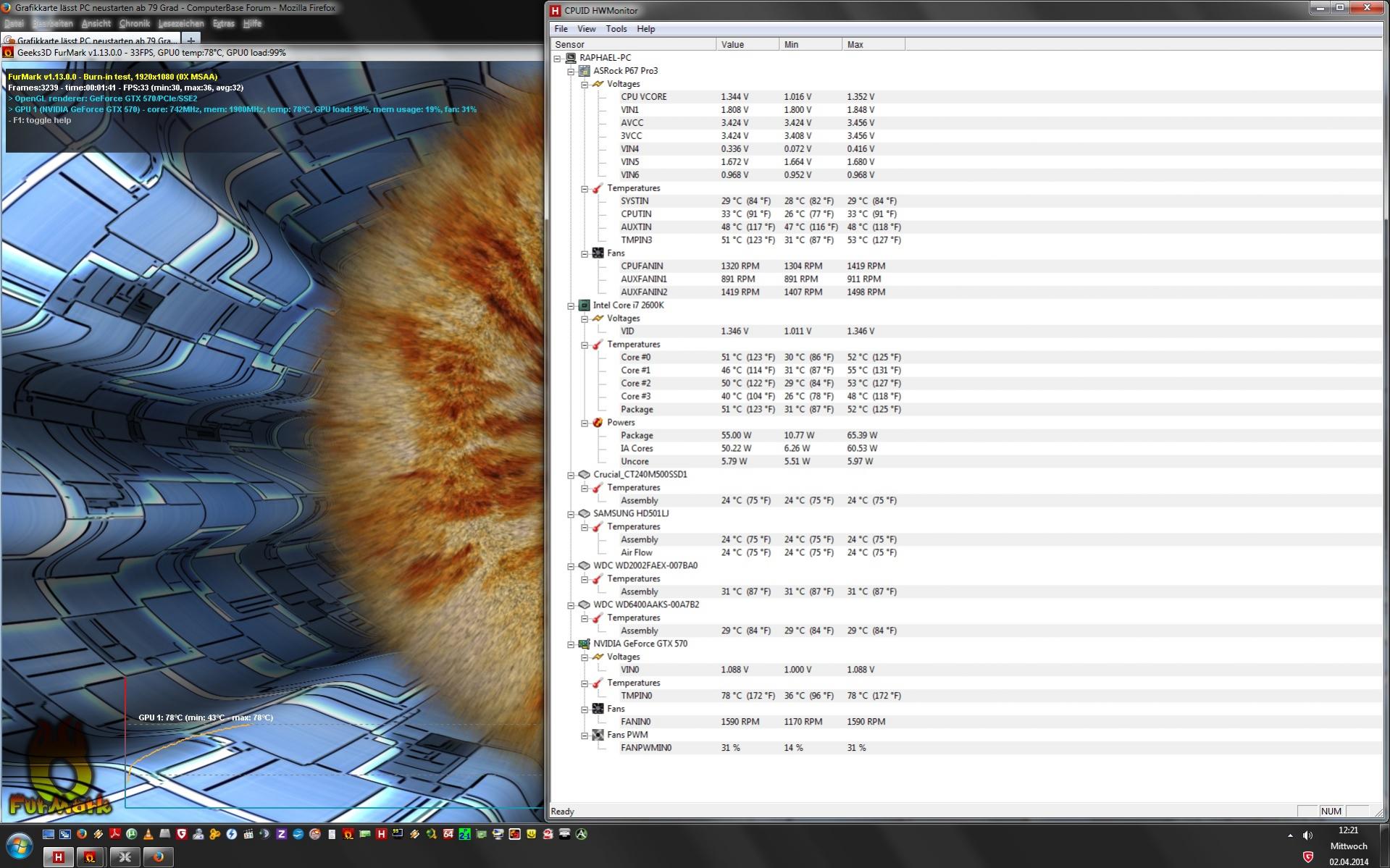Collapse the Crucial_CT240M500SSD1 node
The width and height of the screenshot is (1390, 868).
click(x=572, y=475)
